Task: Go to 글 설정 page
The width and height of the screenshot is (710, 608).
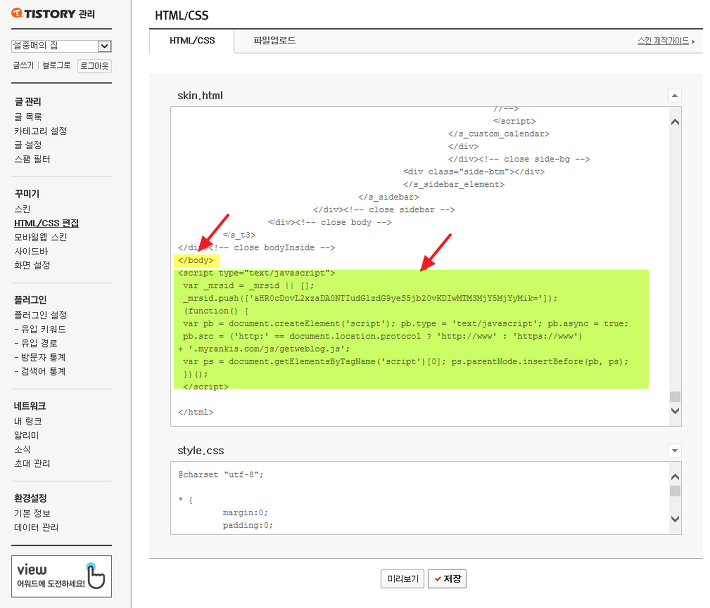Action: [28, 145]
